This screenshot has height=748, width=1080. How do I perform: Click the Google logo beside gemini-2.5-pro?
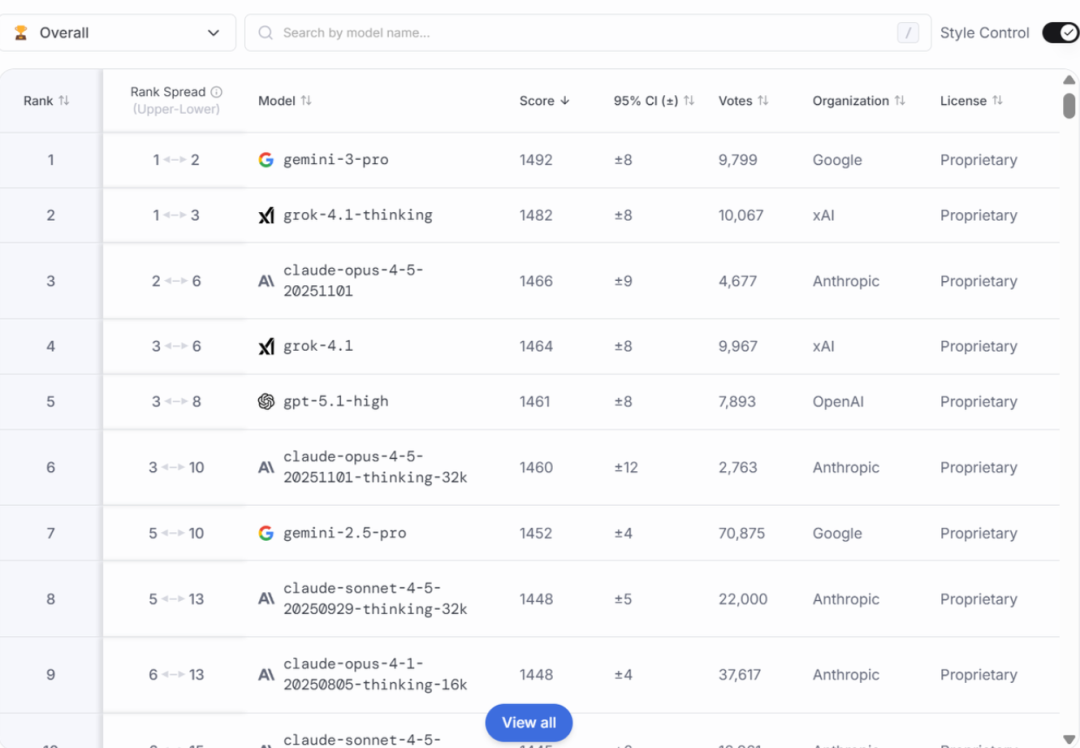(266, 534)
